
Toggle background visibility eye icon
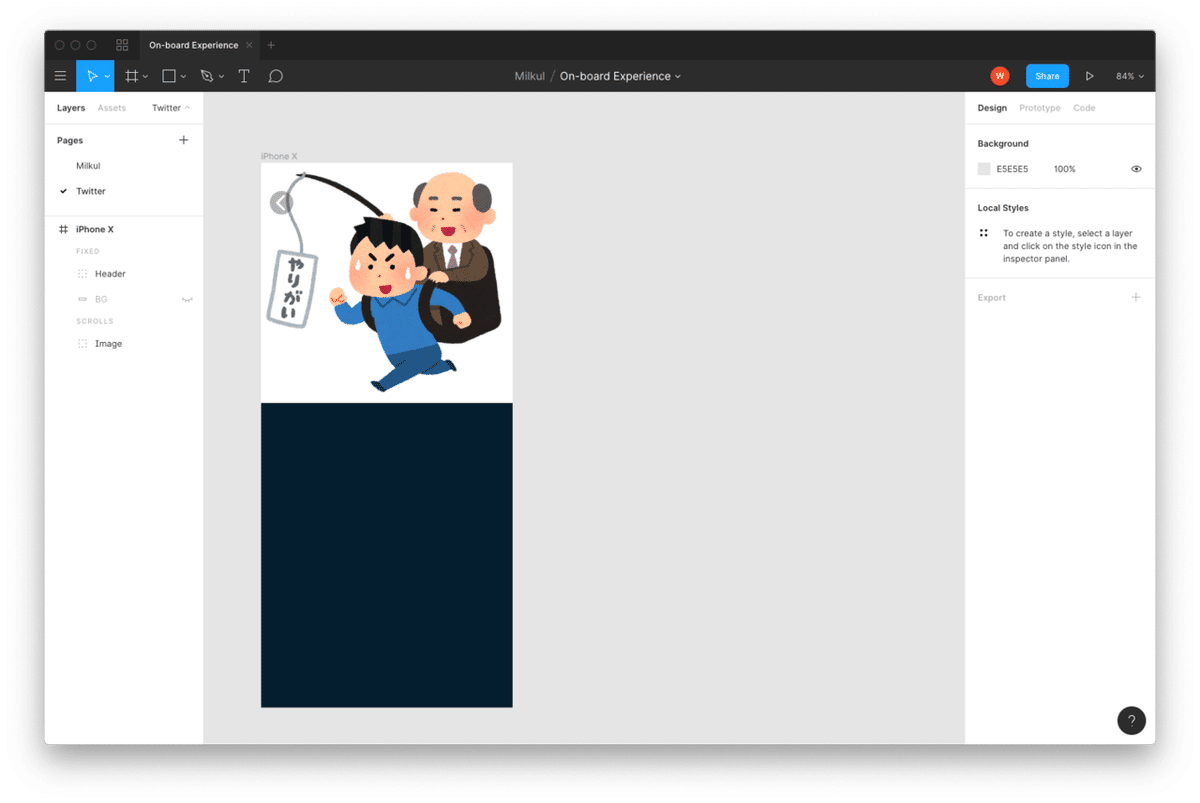pyautogui.click(x=1136, y=169)
